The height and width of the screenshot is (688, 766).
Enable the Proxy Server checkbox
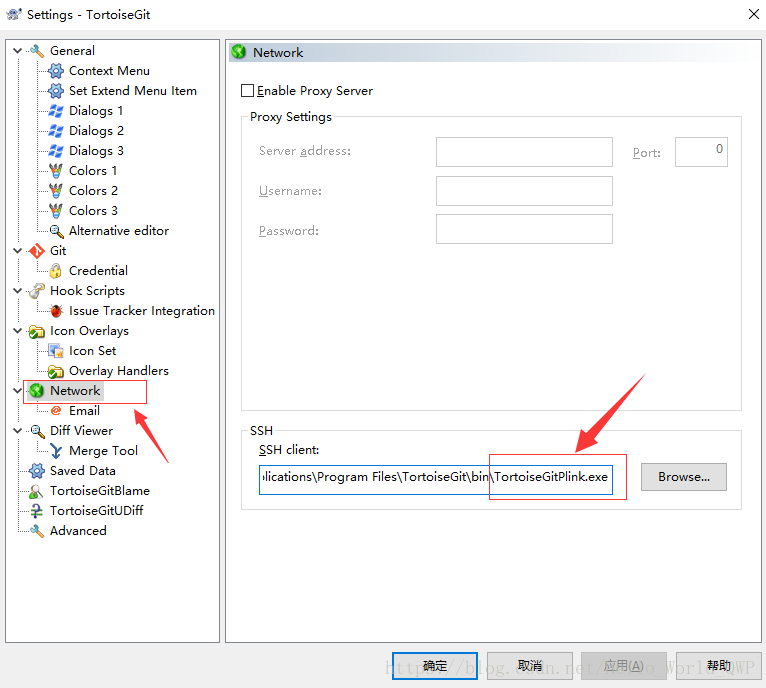click(x=248, y=91)
